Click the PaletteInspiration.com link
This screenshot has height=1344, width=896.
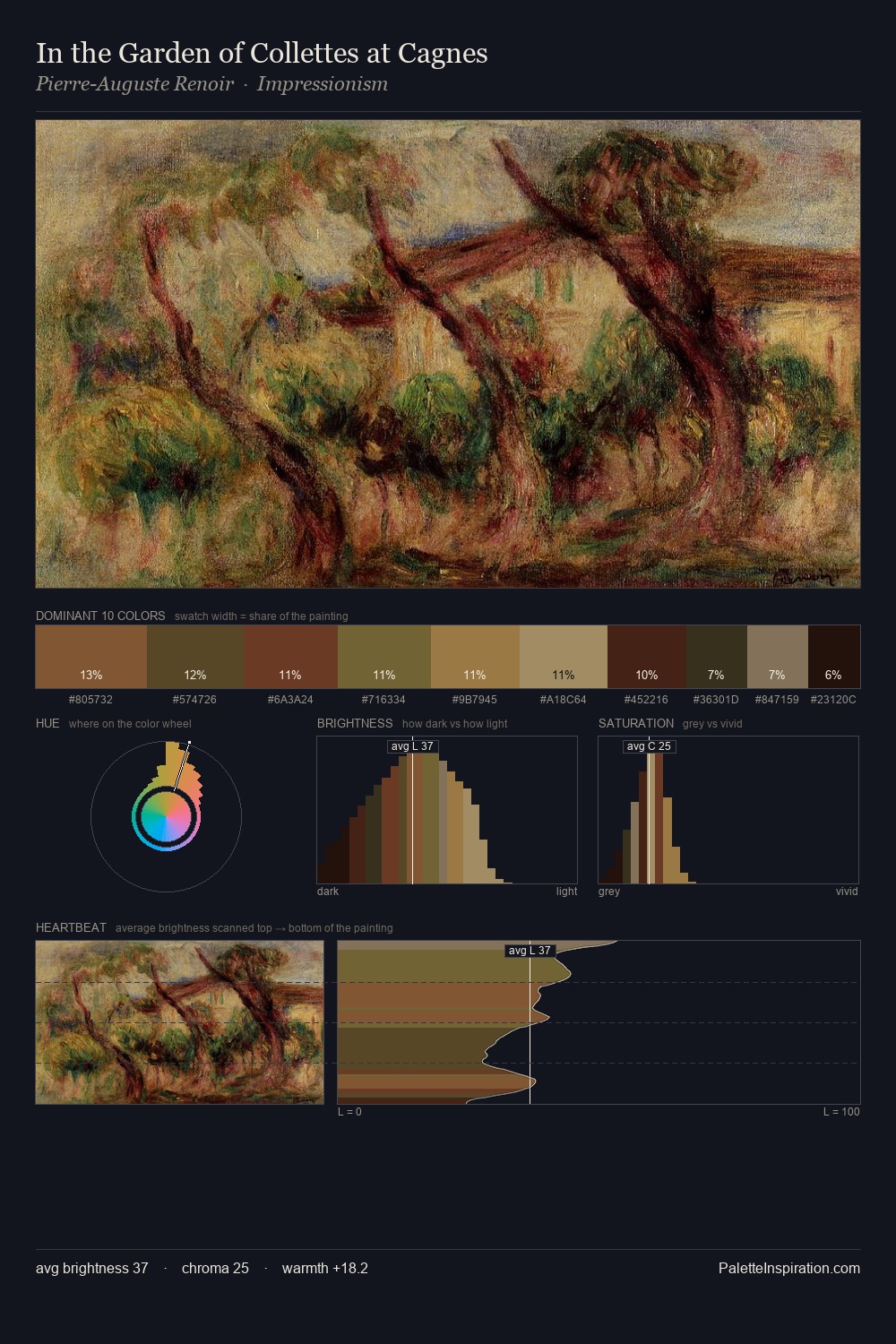coord(789,1268)
